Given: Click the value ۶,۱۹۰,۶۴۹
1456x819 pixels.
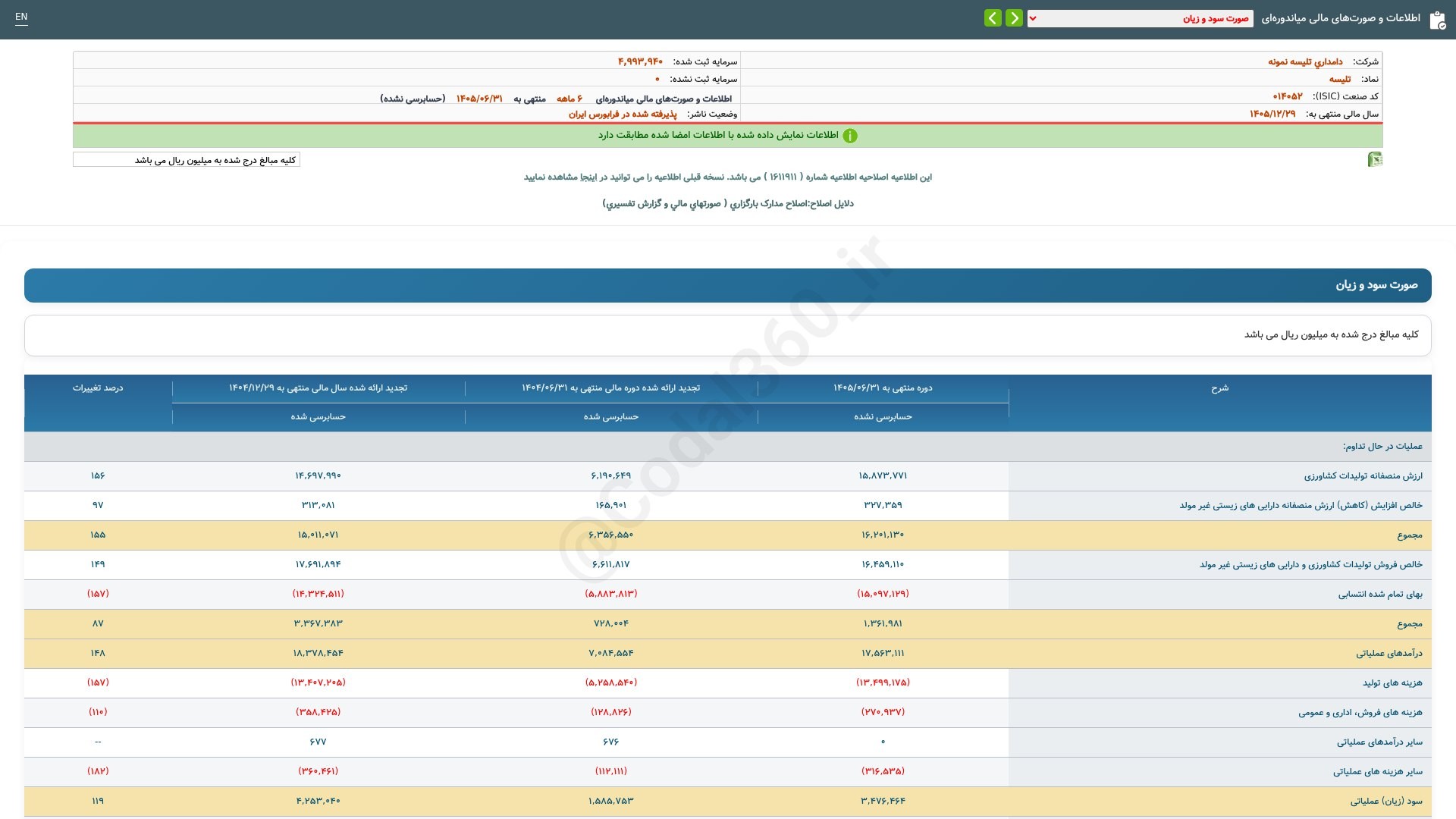Looking at the screenshot, I should (610, 475).
